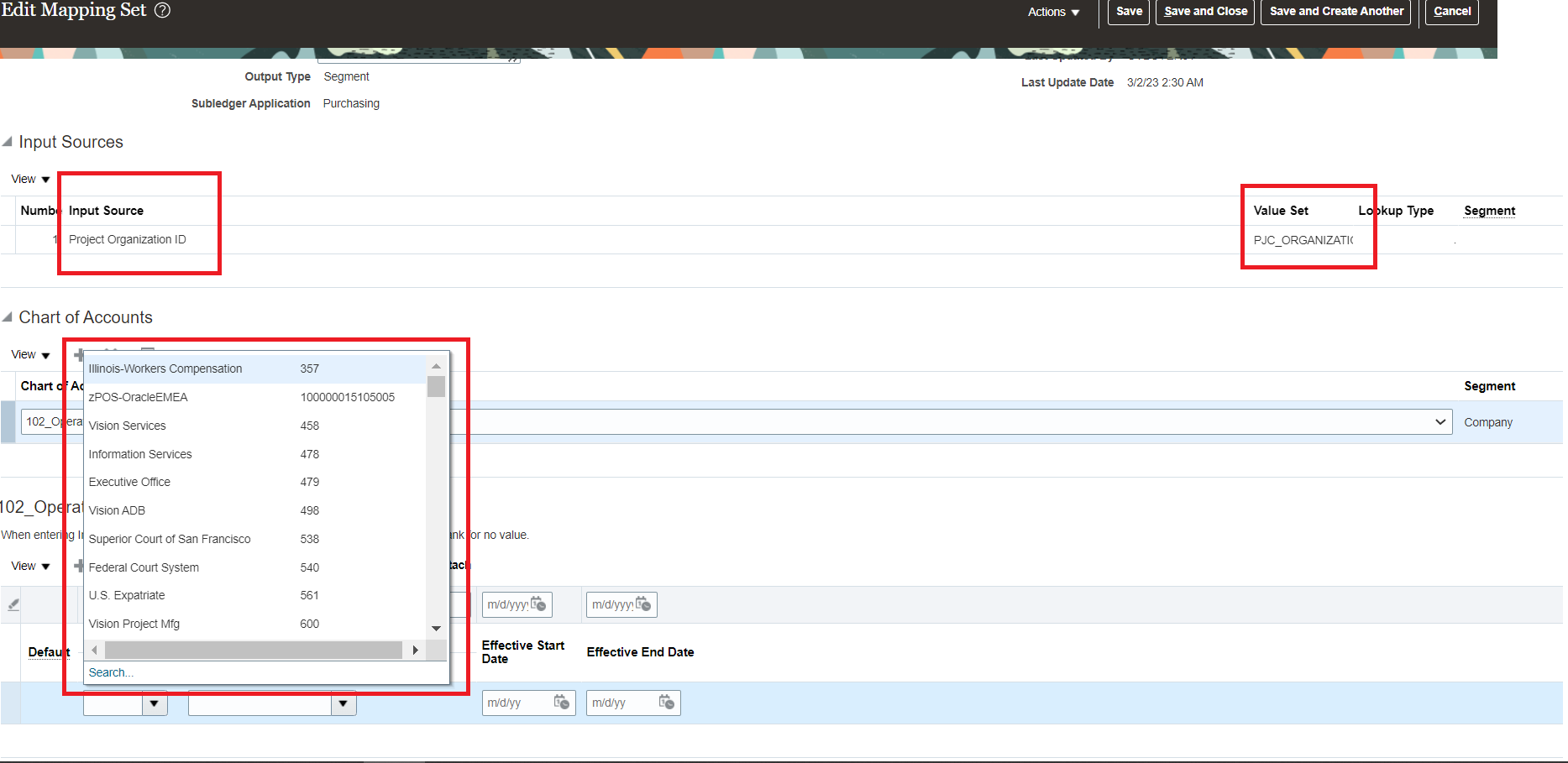This screenshot has width=1568, height=763.
Task: Open the calendar icon in the first m/d/yyyy filter field
Action: (x=540, y=604)
